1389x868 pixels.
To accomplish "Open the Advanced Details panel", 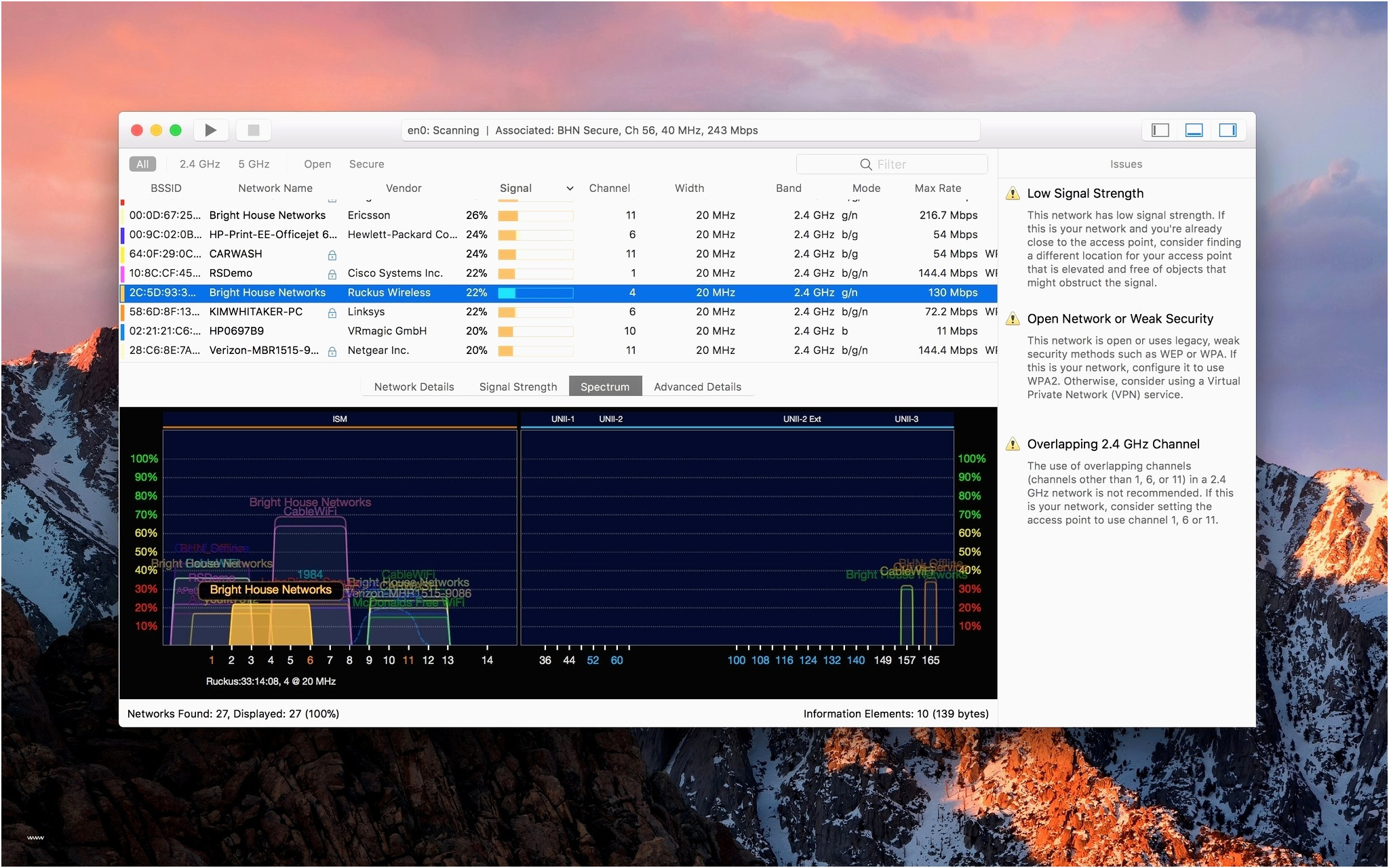I will point(697,386).
